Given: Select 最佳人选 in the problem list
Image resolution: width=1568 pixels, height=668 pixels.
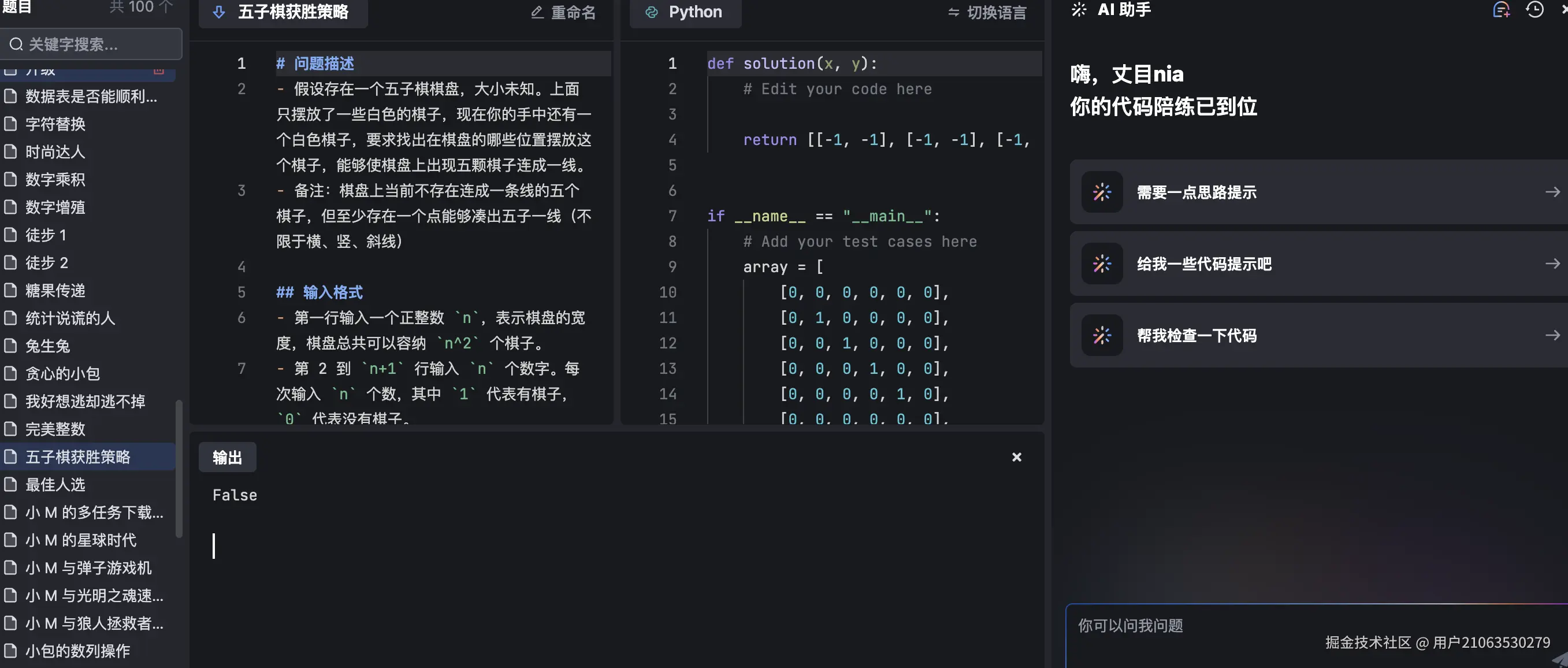Looking at the screenshot, I should pyautogui.click(x=57, y=485).
